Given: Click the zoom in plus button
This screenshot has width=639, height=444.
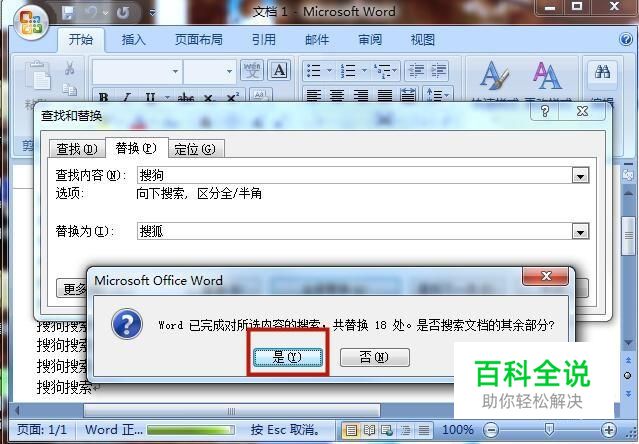Looking at the screenshot, I should click(x=608, y=430).
